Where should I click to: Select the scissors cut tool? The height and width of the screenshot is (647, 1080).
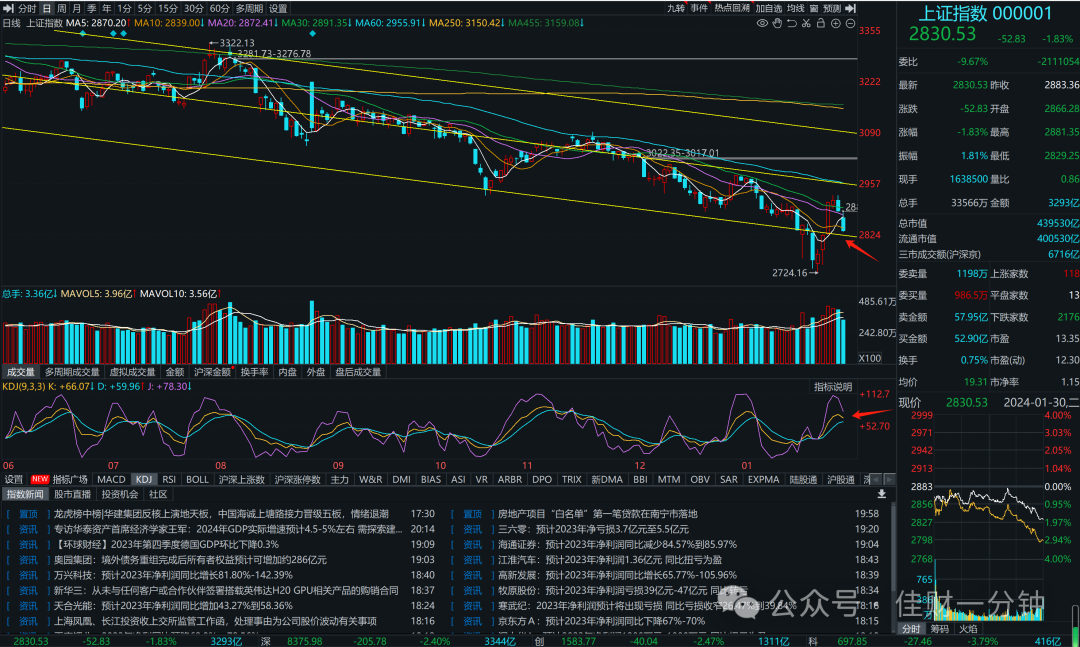806,23
